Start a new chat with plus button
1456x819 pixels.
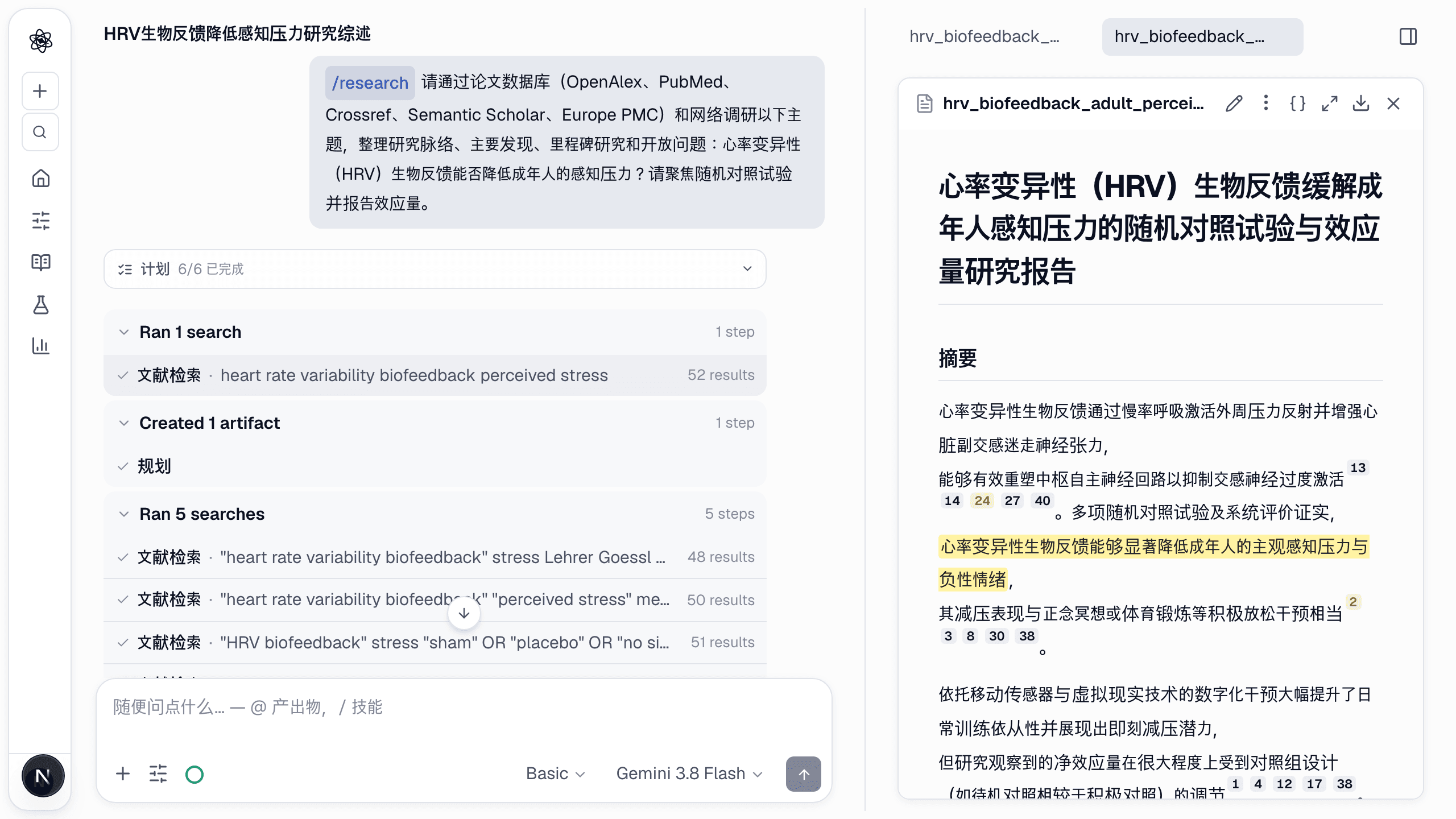coord(40,91)
